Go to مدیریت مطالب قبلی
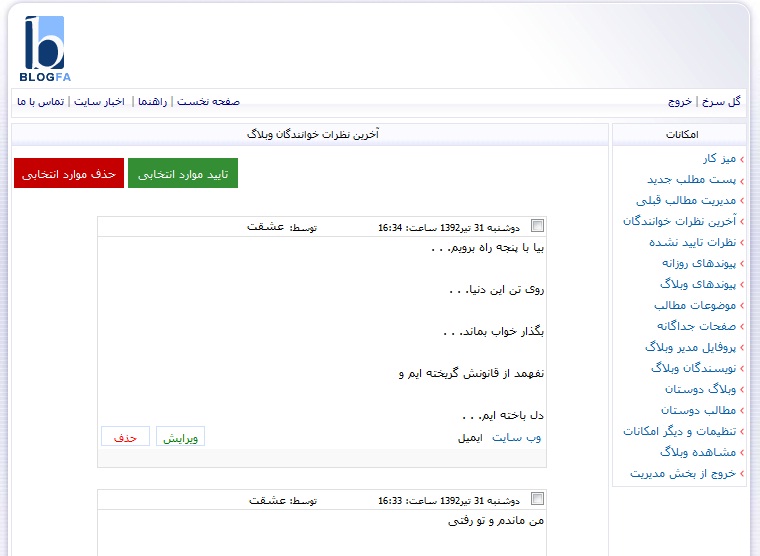The width and height of the screenshot is (760, 556). [x=686, y=201]
